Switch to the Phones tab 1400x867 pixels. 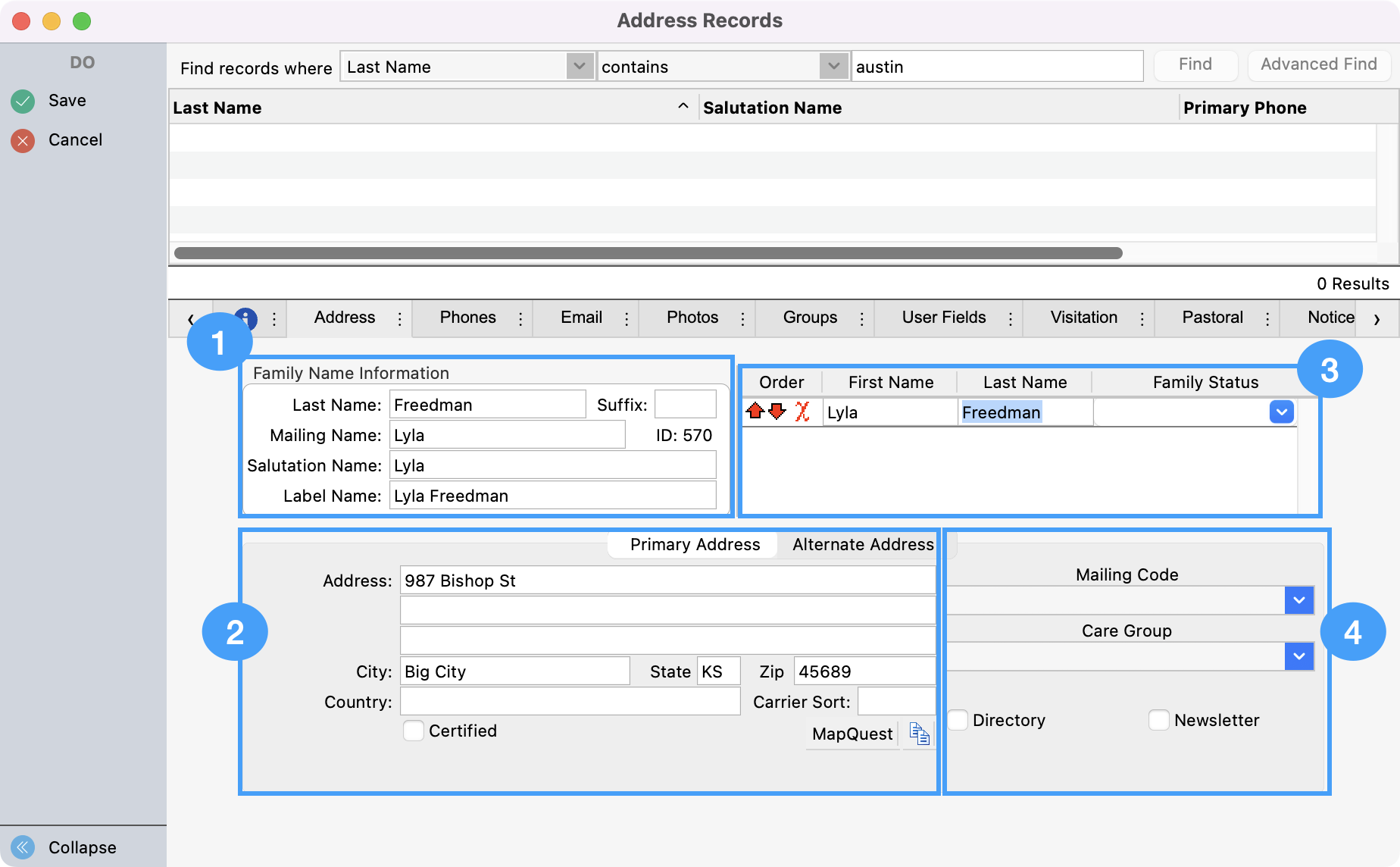coord(467,318)
